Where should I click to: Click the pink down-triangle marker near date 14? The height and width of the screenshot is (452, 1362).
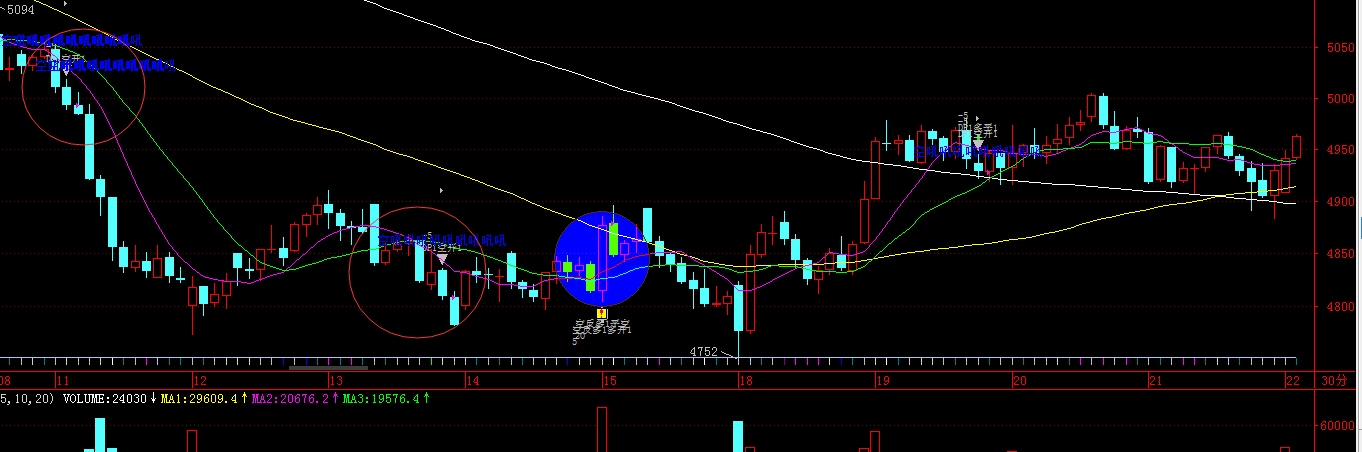point(443,260)
